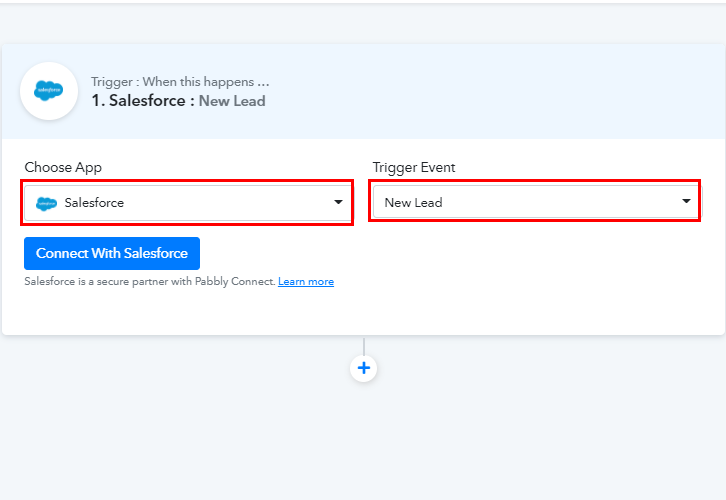Click the 'Trigger : When this happens ...' text

[180, 81]
